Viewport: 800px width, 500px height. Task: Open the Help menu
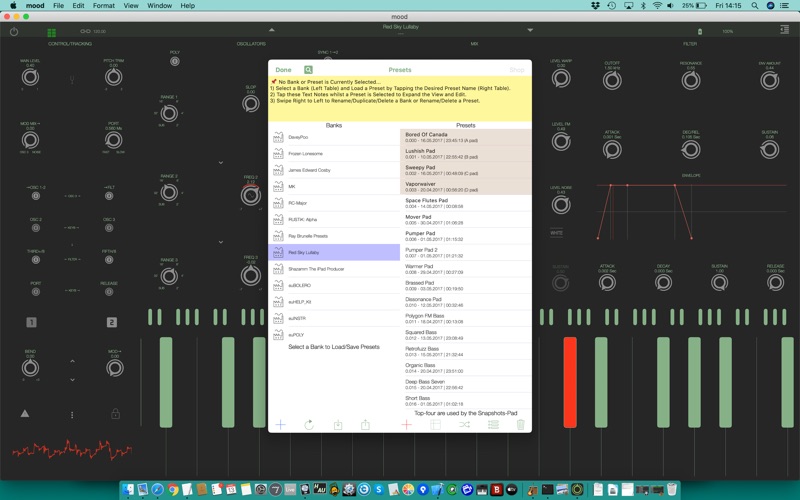tap(187, 6)
